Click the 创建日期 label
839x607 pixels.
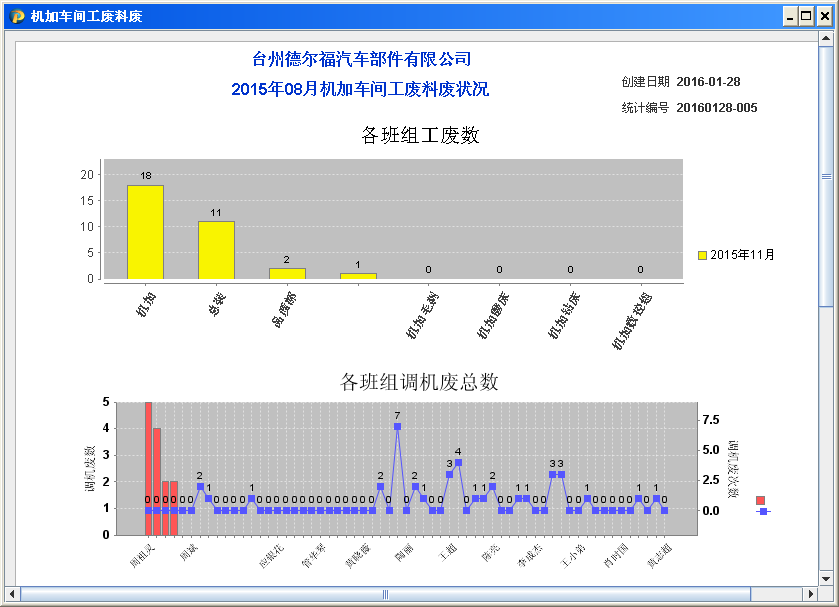(x=645, y=81)
